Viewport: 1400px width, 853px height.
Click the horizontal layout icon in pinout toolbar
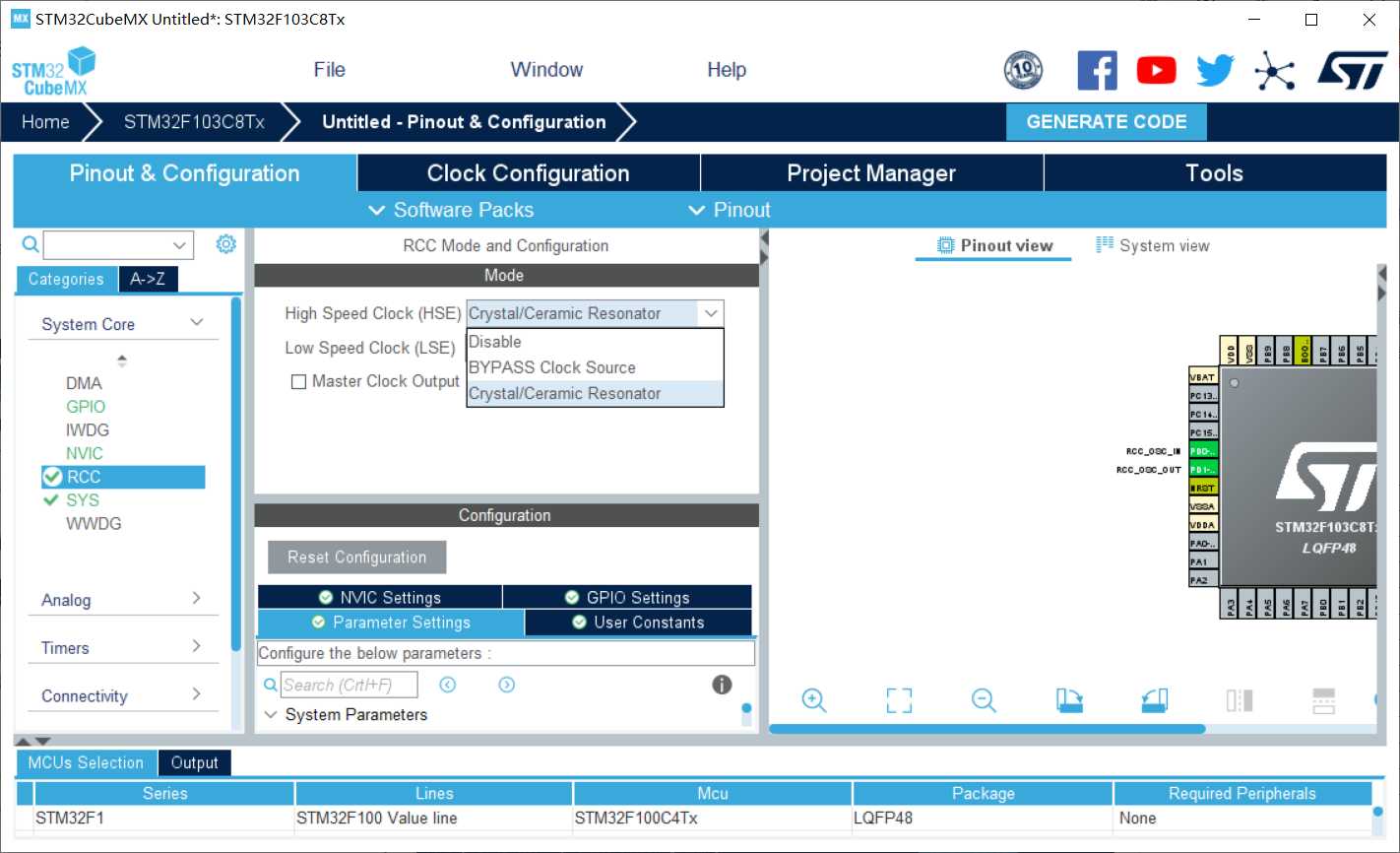pos(1324,700)
